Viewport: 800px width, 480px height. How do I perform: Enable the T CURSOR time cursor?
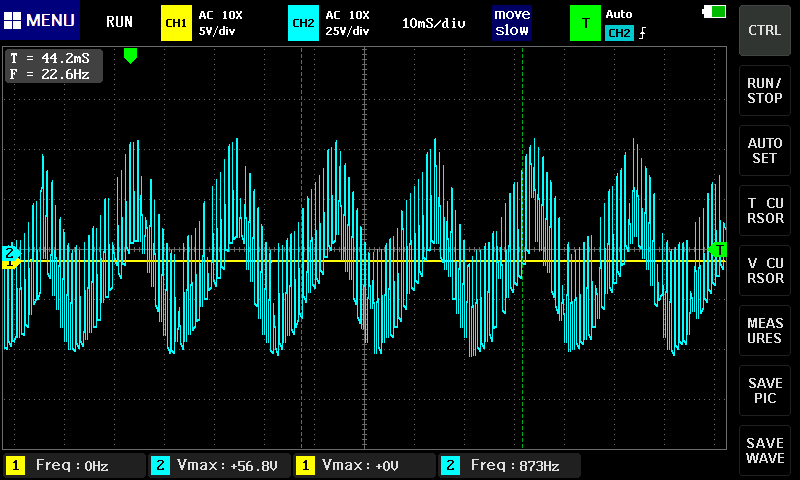[x=765, y=210]
